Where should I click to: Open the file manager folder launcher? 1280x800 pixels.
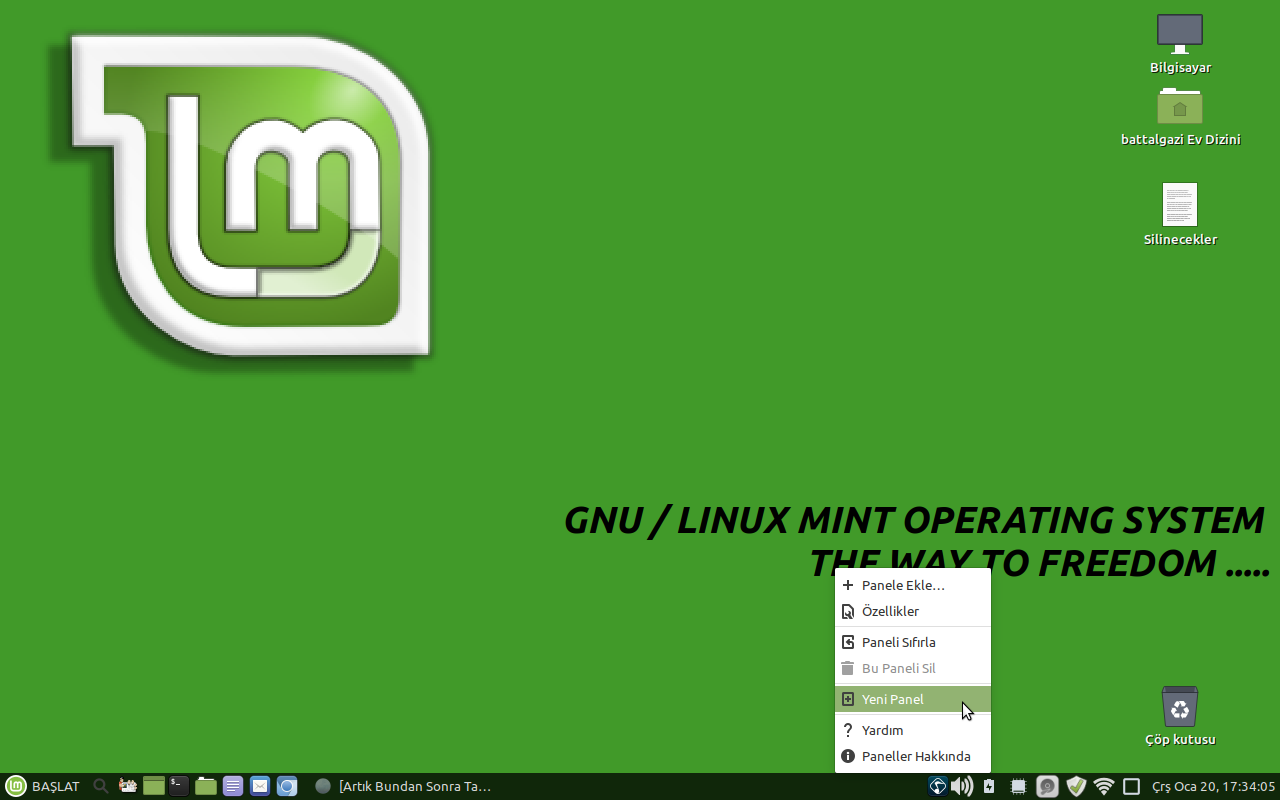[x=206, y=786]
